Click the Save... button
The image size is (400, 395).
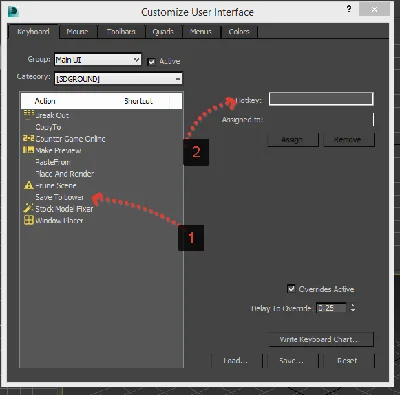[x=292, y=360]
